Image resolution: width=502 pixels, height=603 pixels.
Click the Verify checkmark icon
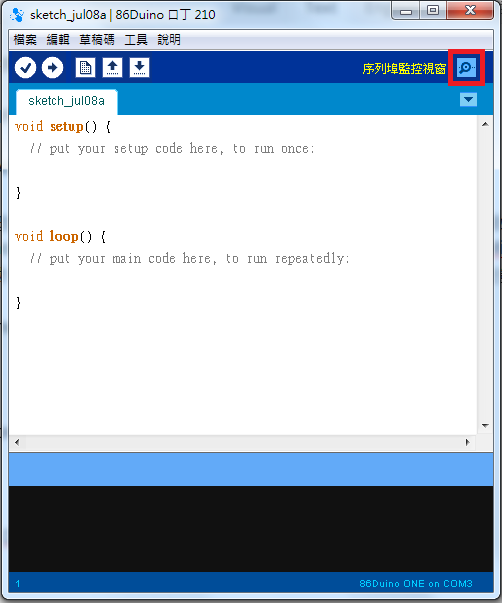[25, 68]
